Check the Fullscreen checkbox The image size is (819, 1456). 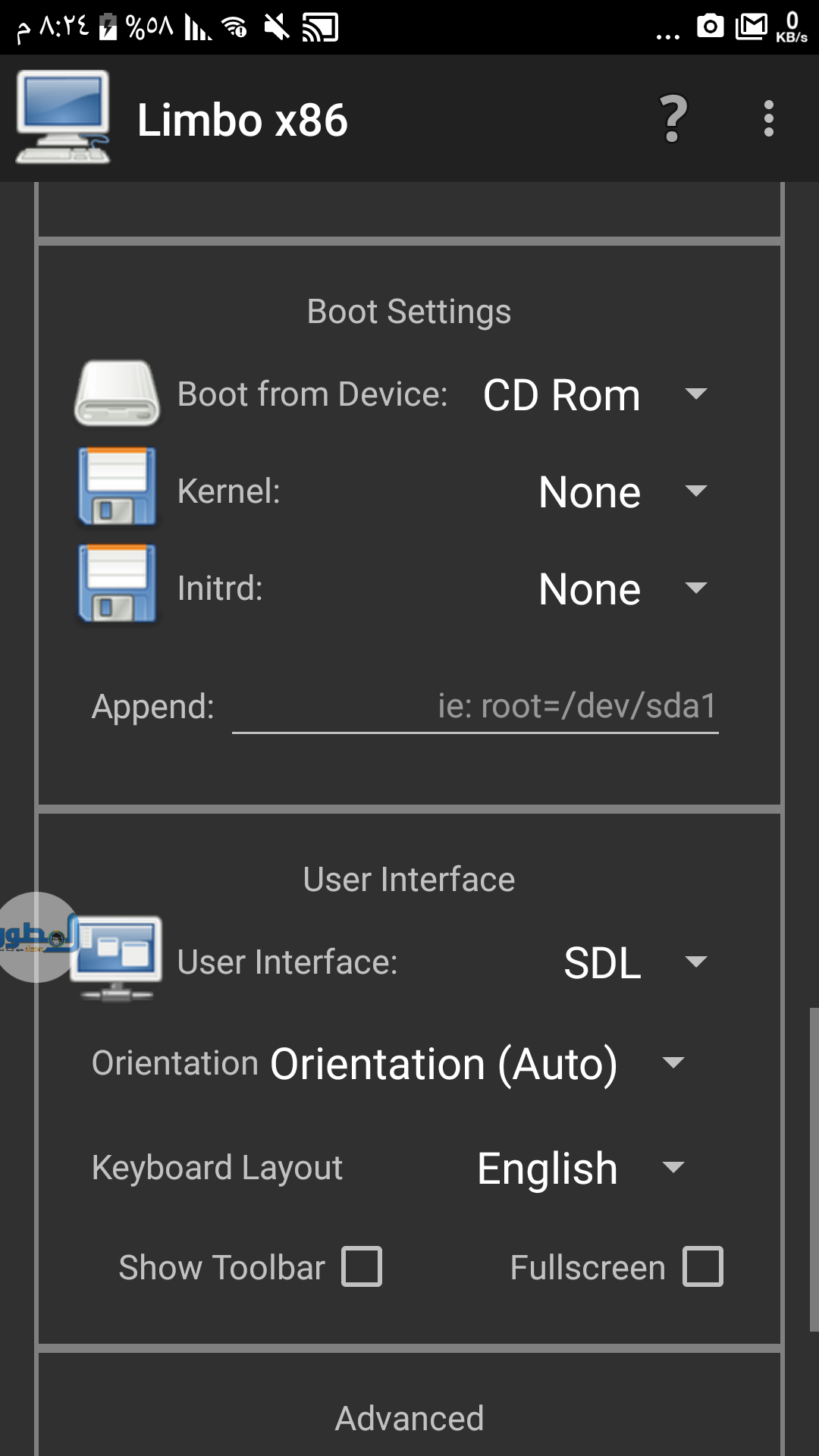pyautogui.click(x=703, y=1266)
